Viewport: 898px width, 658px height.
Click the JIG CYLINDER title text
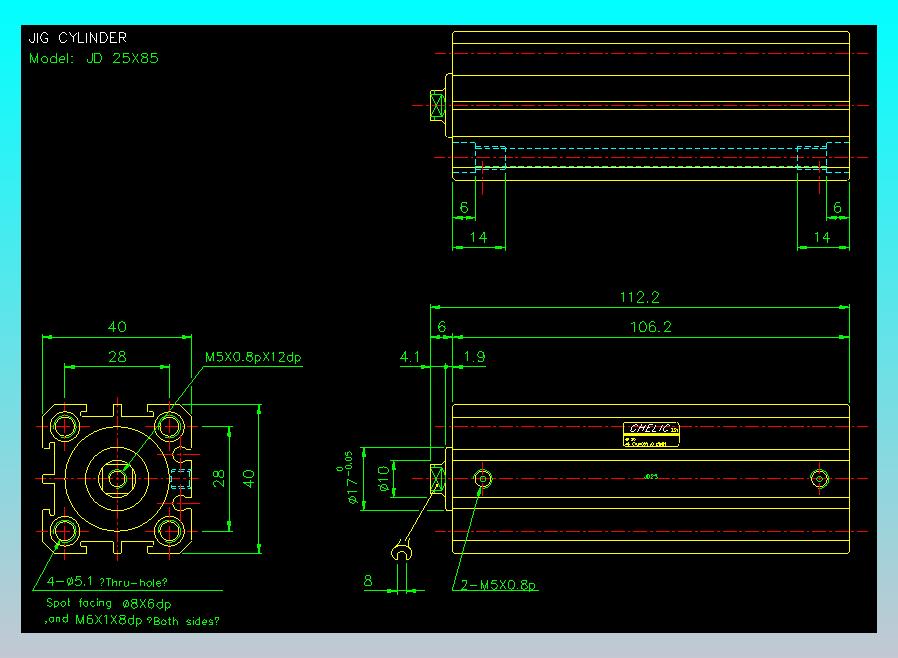[77, 38]
